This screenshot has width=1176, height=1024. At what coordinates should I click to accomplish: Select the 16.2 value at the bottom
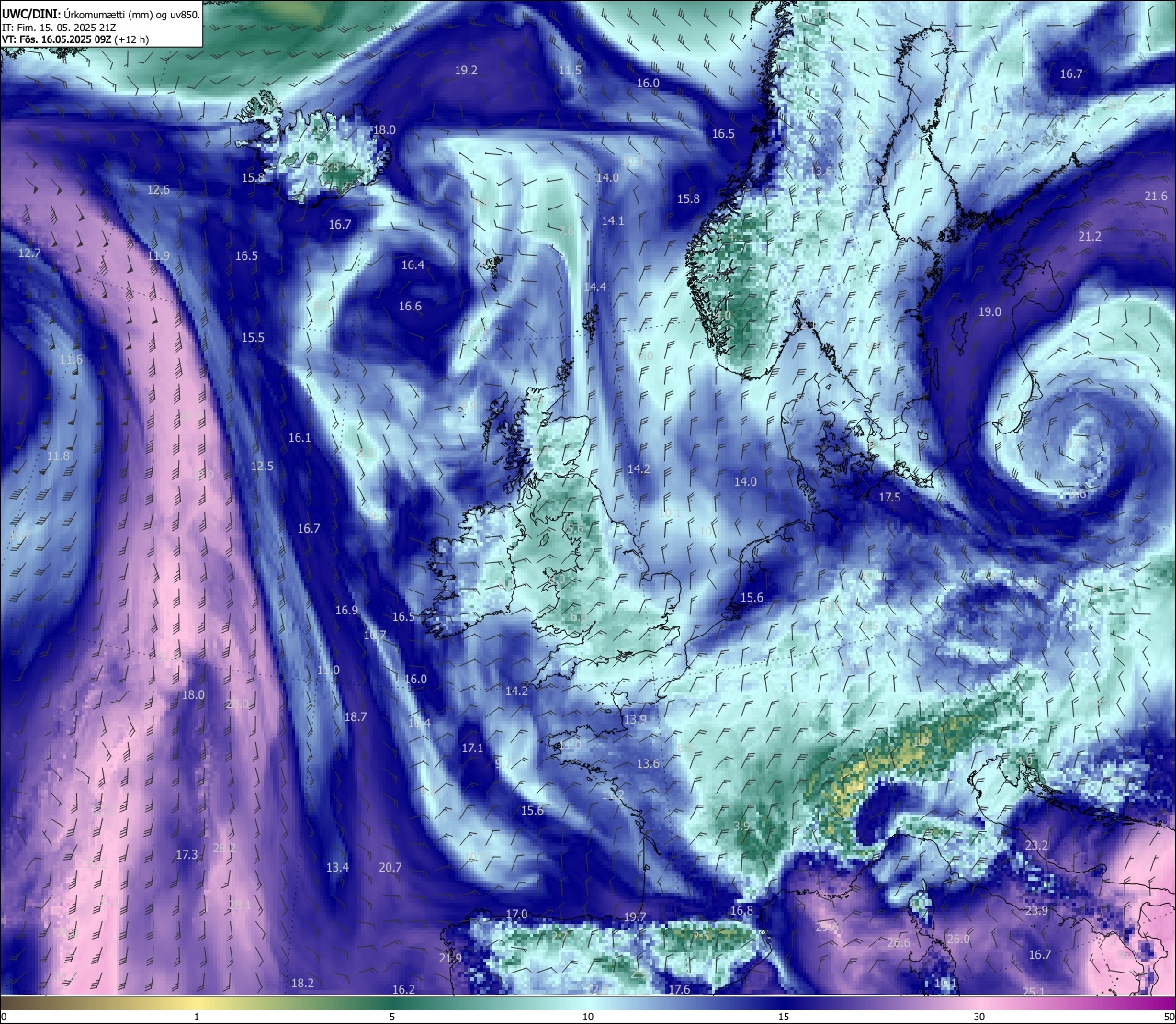[403, 989]
